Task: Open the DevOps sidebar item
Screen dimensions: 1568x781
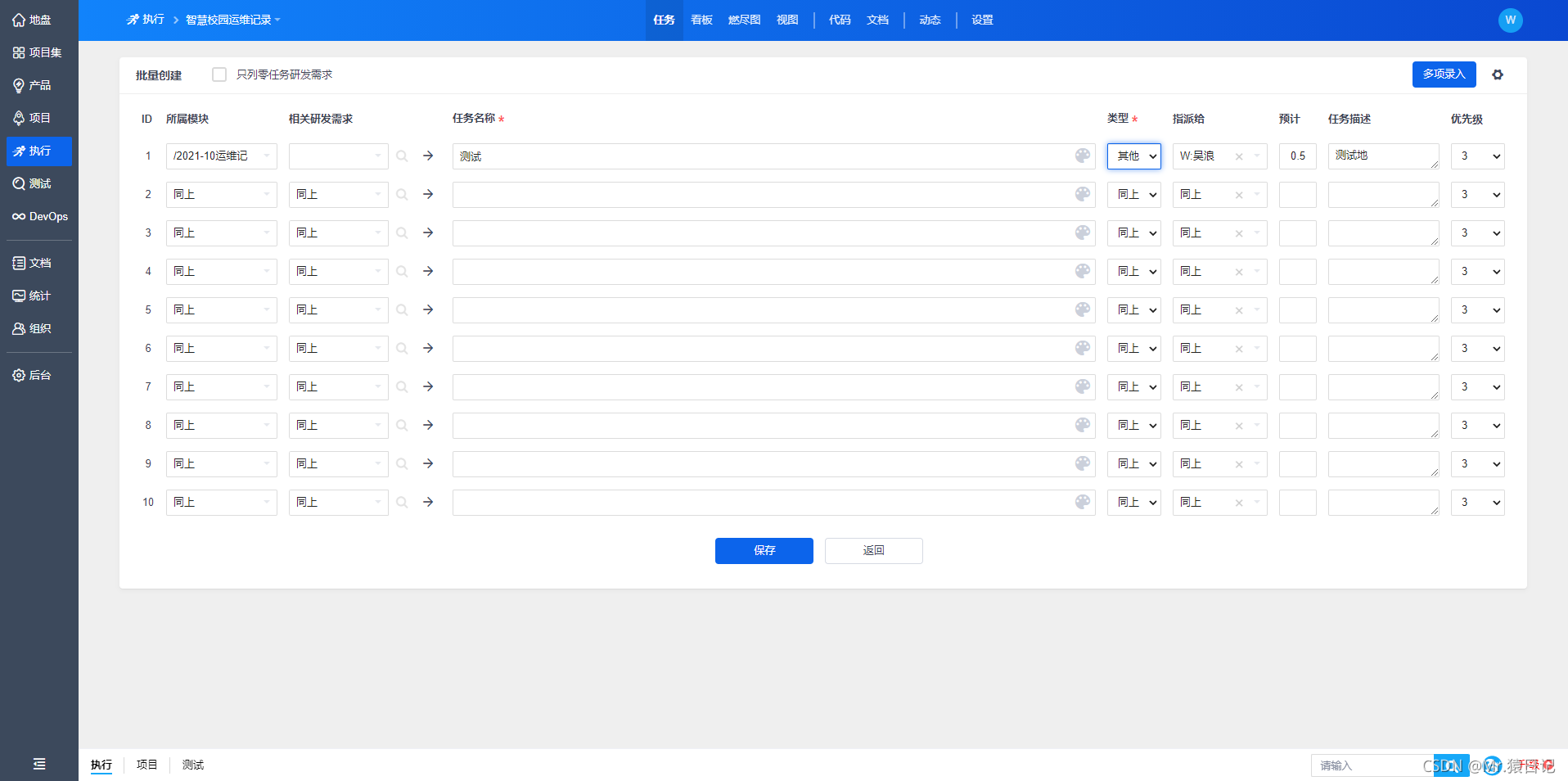Action: click(38, 216)
